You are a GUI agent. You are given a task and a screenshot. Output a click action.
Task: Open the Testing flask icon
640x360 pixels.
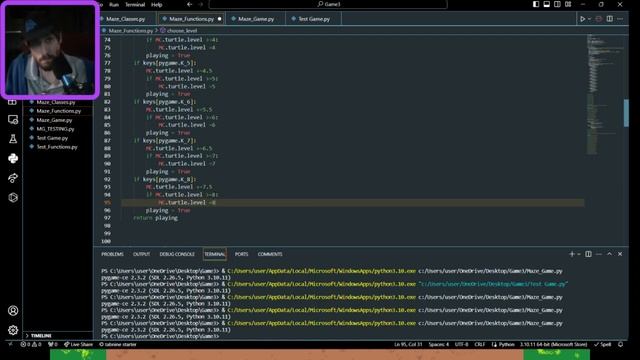click(13, 139)
